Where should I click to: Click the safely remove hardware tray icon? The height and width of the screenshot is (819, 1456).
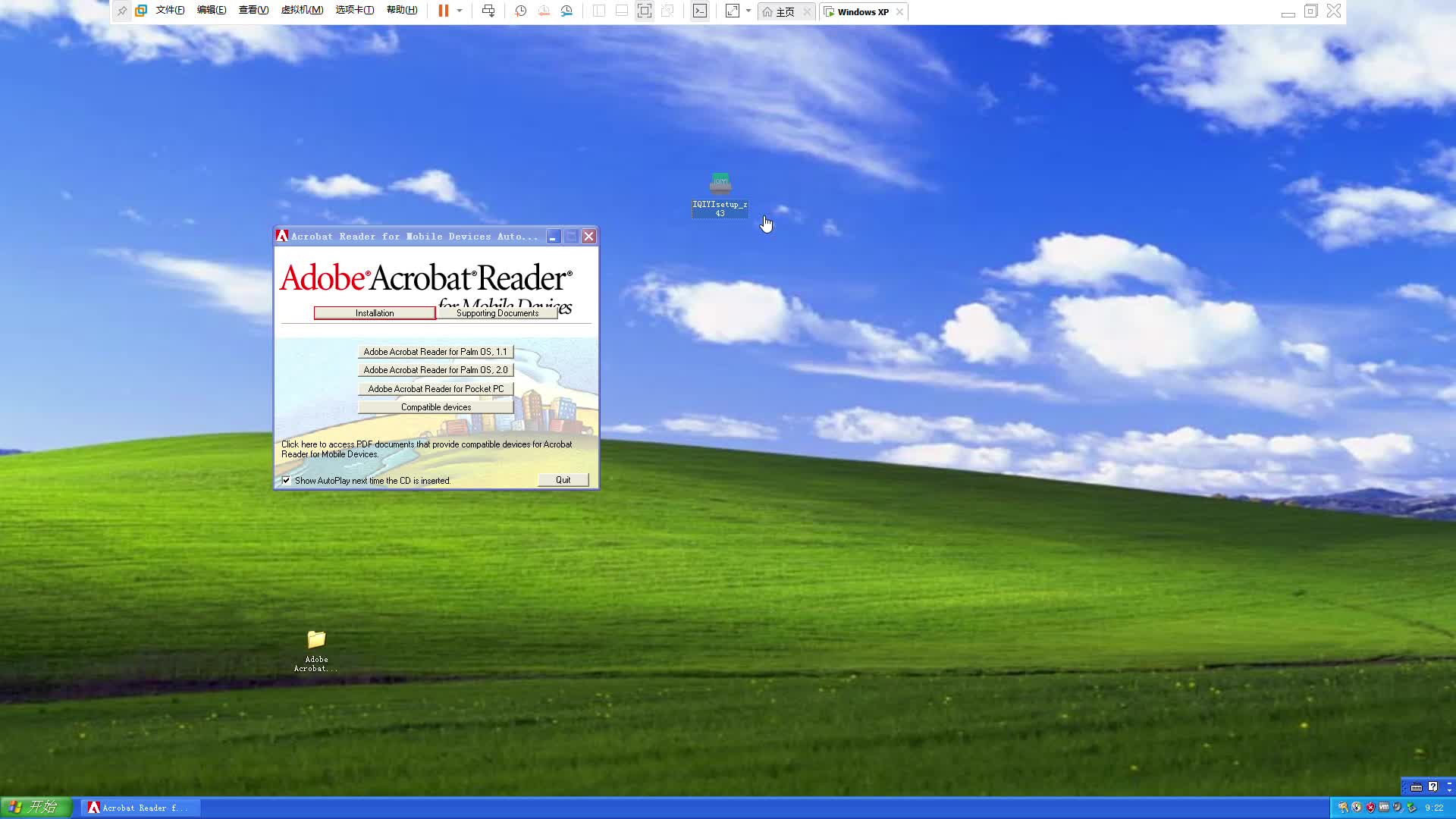tap(1412, 808)
